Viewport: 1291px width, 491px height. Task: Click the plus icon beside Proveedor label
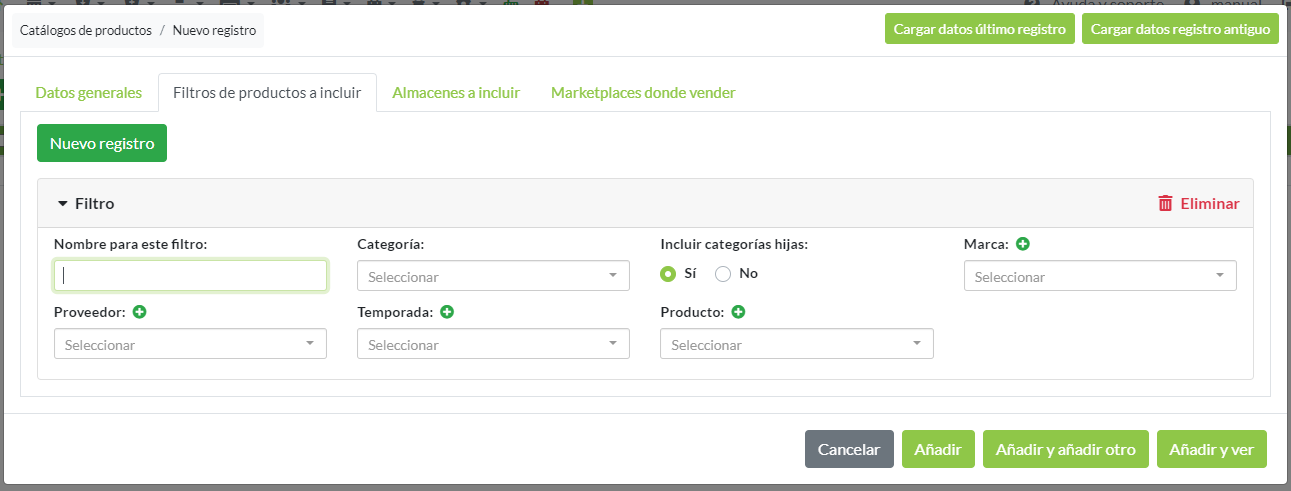click(139, 312)
